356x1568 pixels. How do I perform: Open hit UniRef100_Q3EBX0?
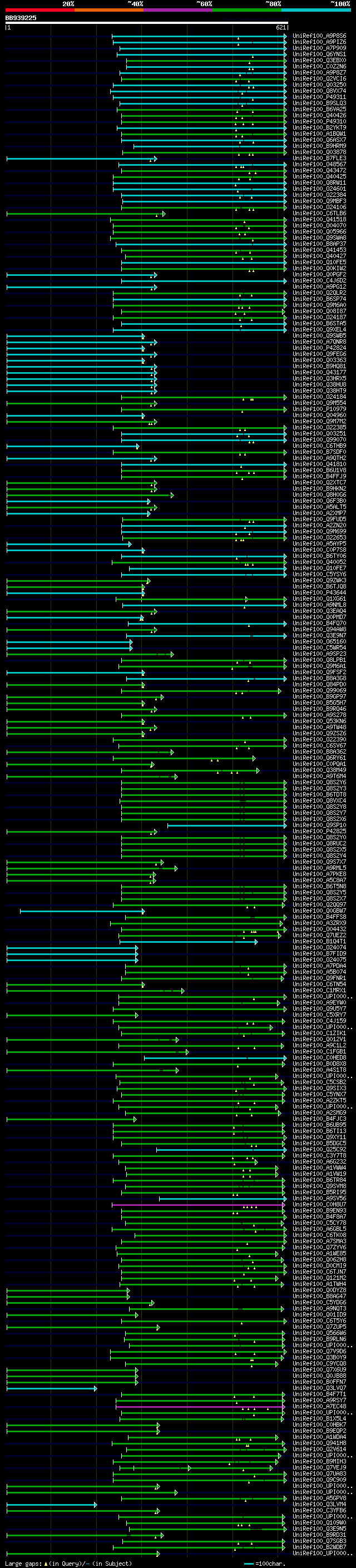point(319,60)
